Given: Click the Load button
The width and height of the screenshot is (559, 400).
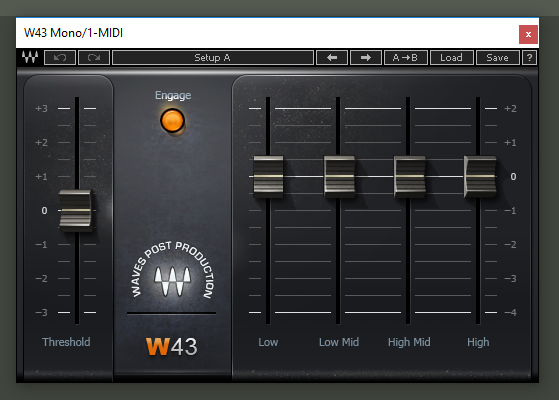Looking at the screenshot, I should (x=452, y=57).
